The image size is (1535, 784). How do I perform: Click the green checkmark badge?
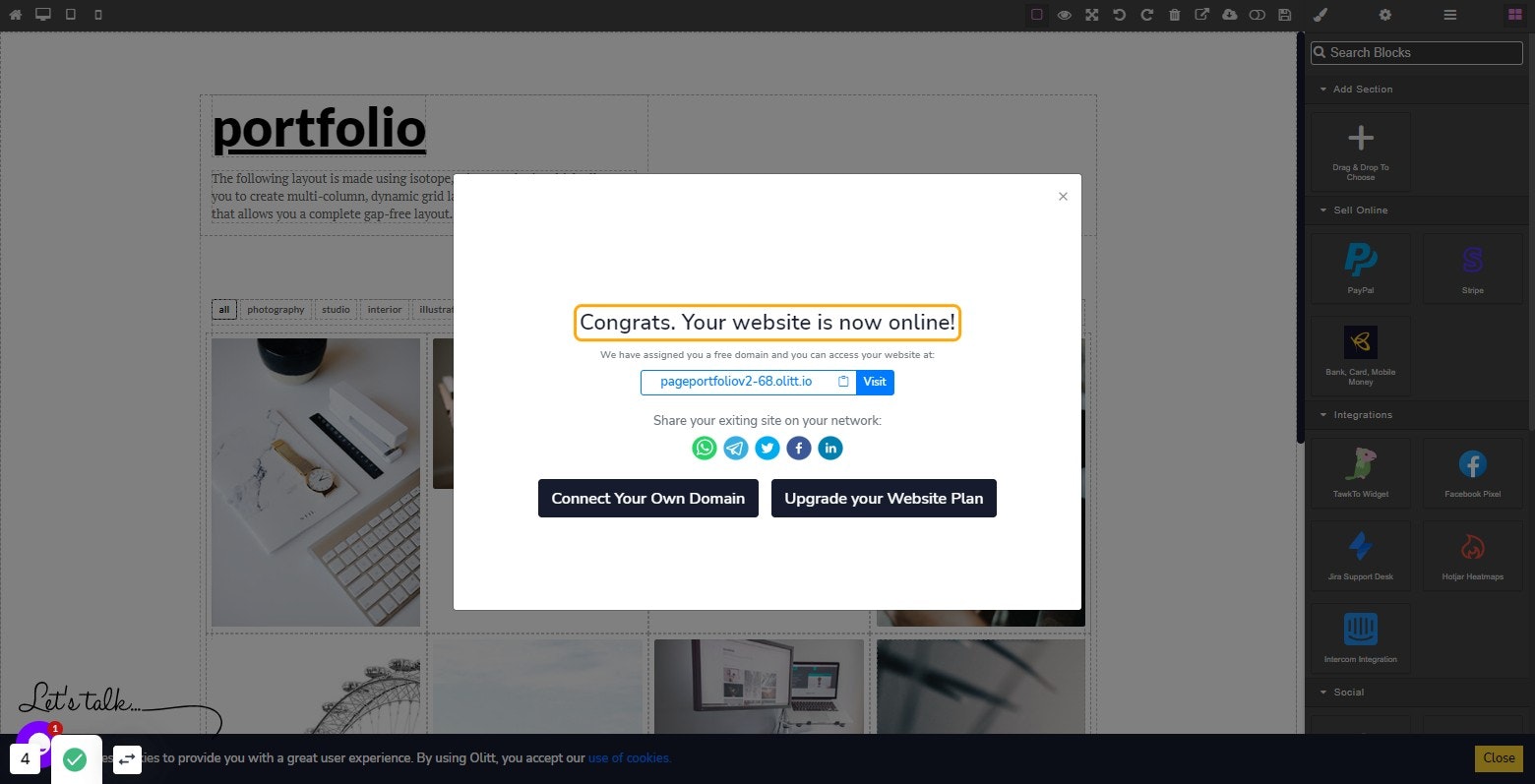coord(75,759)
